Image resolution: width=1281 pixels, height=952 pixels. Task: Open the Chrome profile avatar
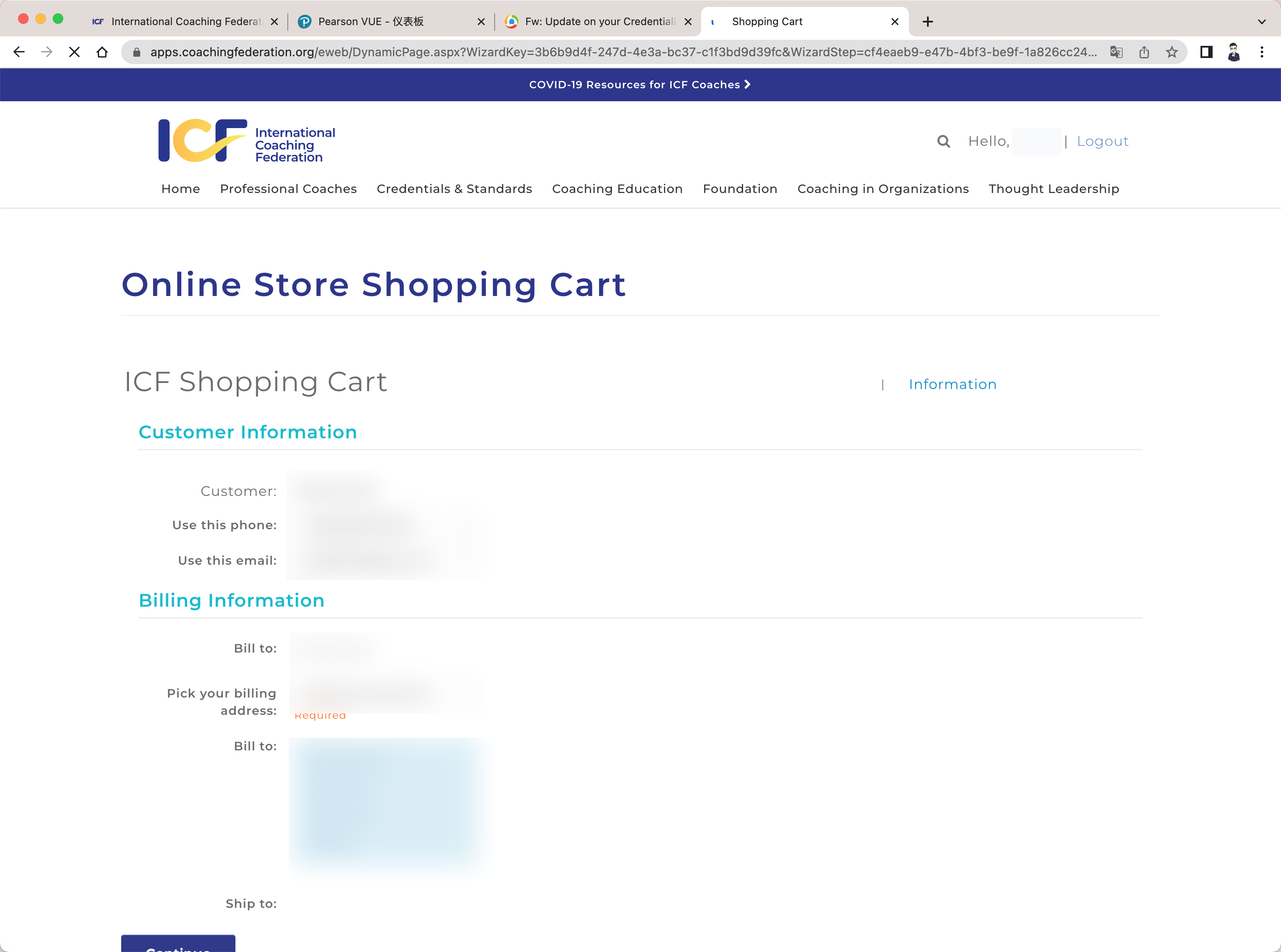tap(1234, 52)
